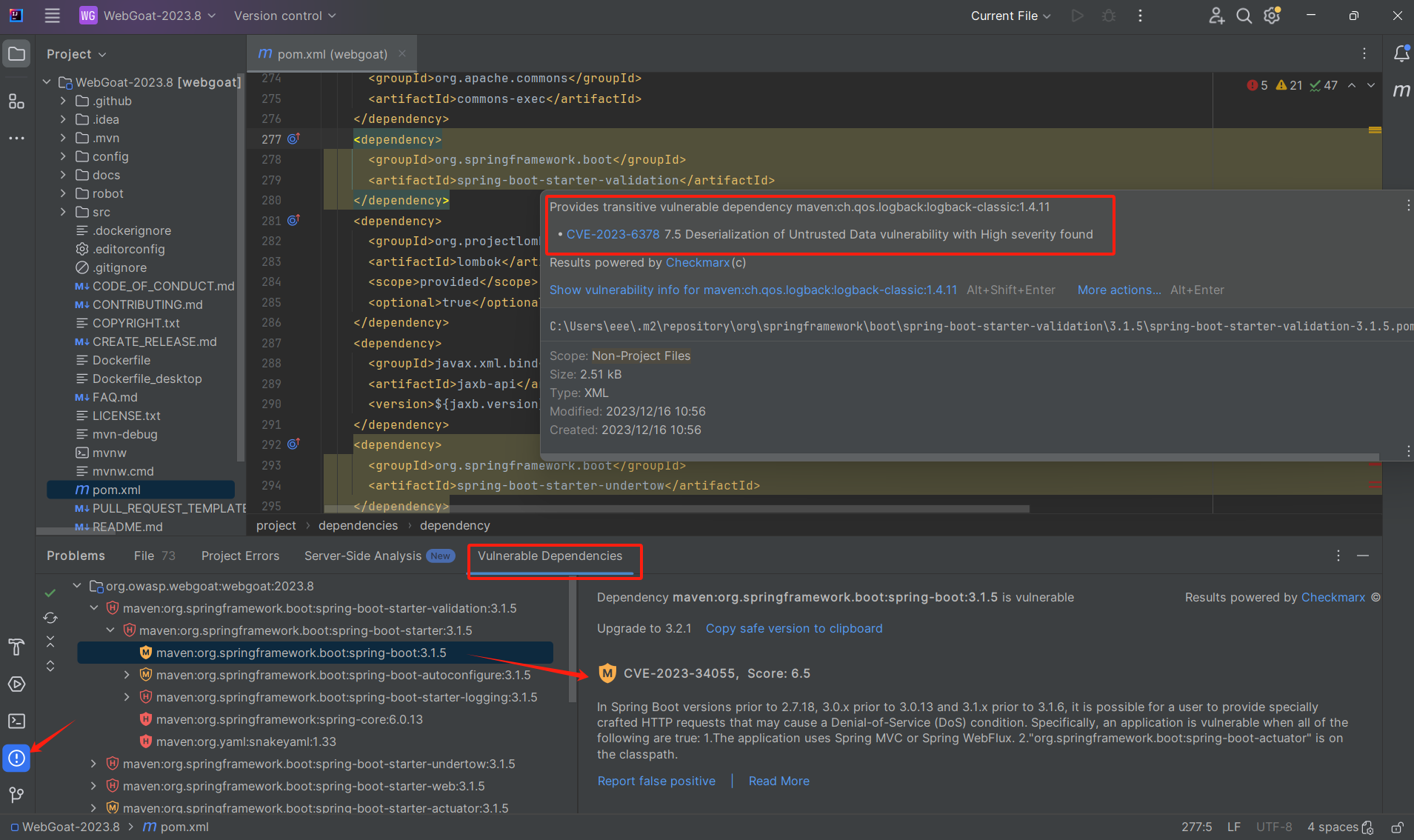
Task: Select snakeyaml:1.33 dependency
Action: tap(246, 741)
